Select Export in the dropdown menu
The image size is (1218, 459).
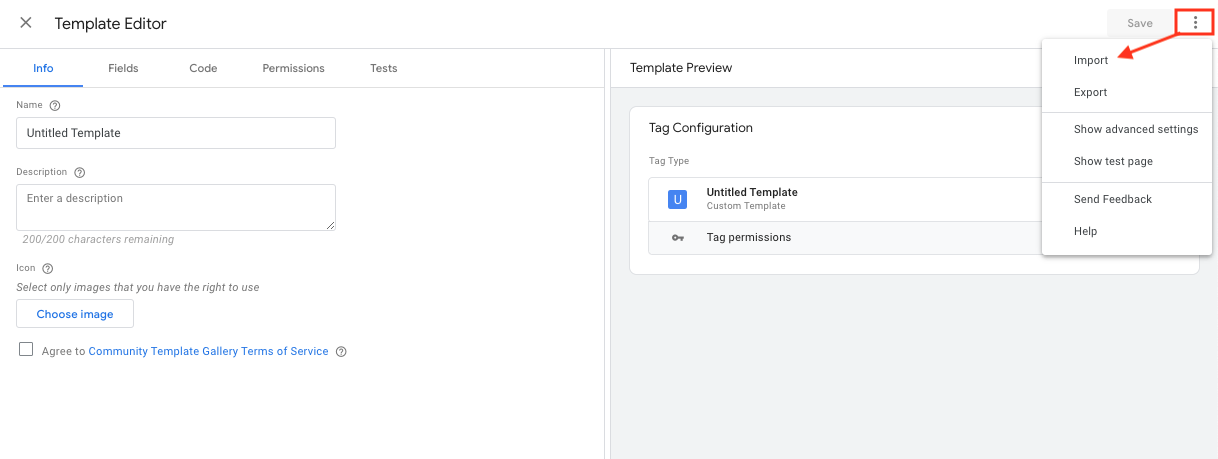click(1090, 92)
